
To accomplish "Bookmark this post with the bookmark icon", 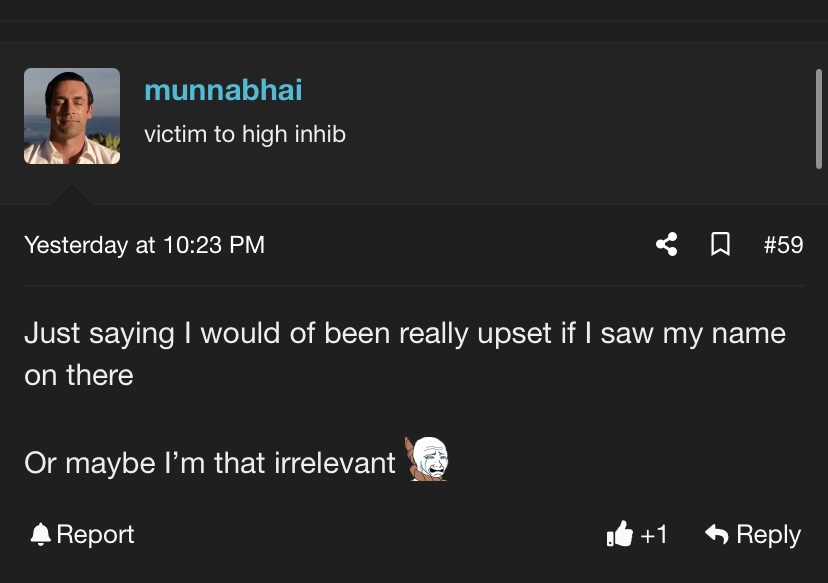I will pyautogui.click(x=720, y=245).
